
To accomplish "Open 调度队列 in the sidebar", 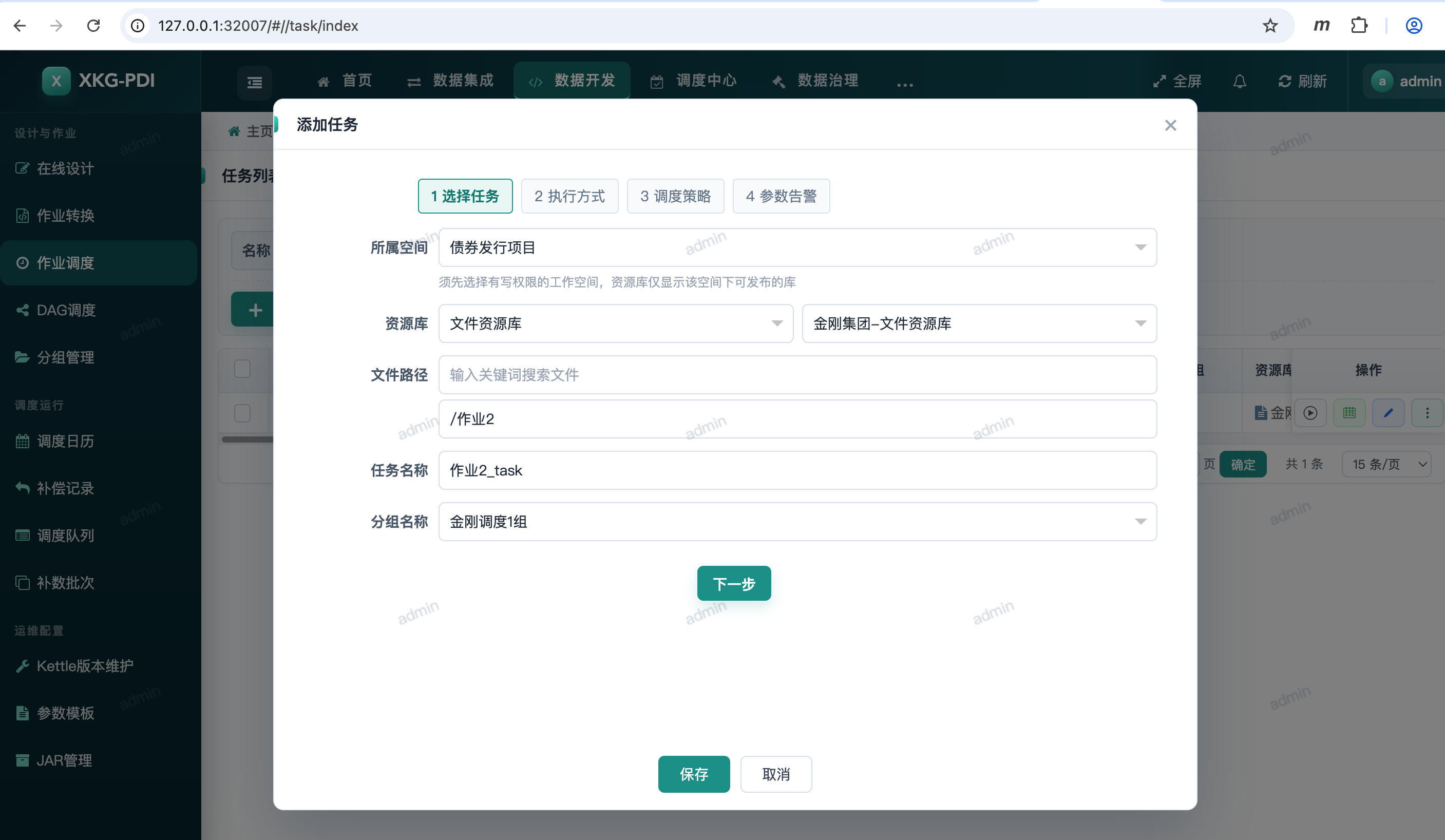I will pos(99,536).
